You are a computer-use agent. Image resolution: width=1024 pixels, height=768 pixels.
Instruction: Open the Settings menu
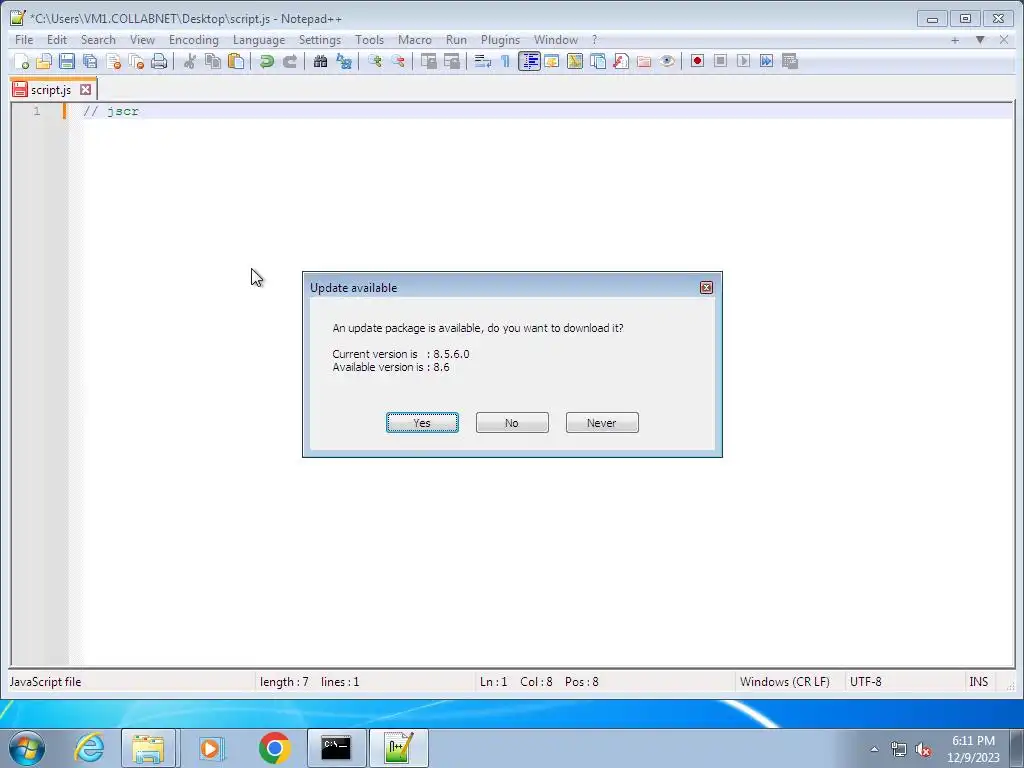pos(320,40)
